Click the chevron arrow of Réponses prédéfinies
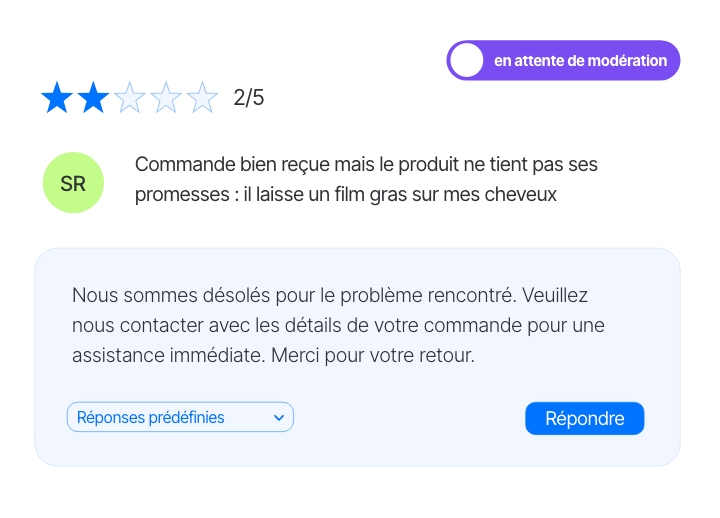This screenshot has height=518, width=720. click(279, 417)
